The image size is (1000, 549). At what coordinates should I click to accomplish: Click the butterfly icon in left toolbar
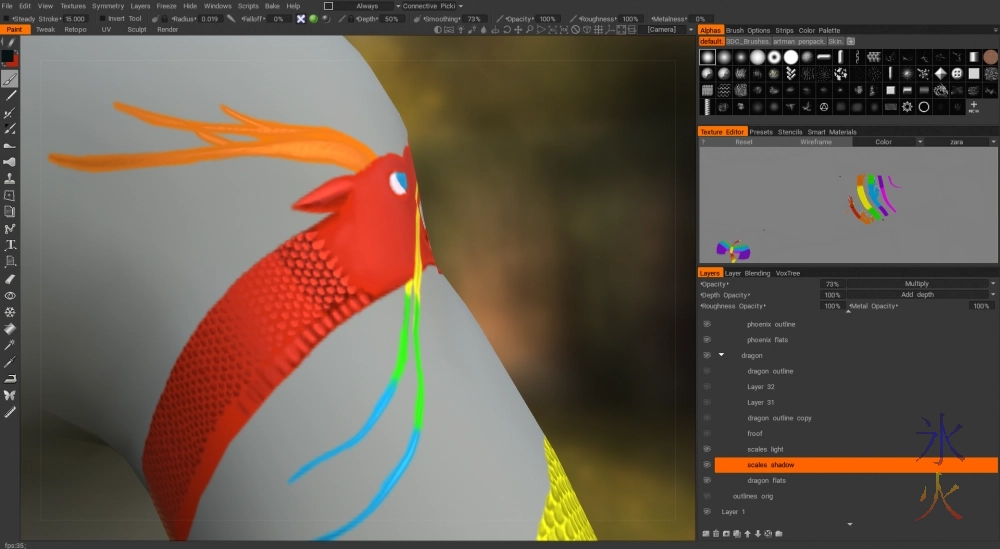coord(10,395)
